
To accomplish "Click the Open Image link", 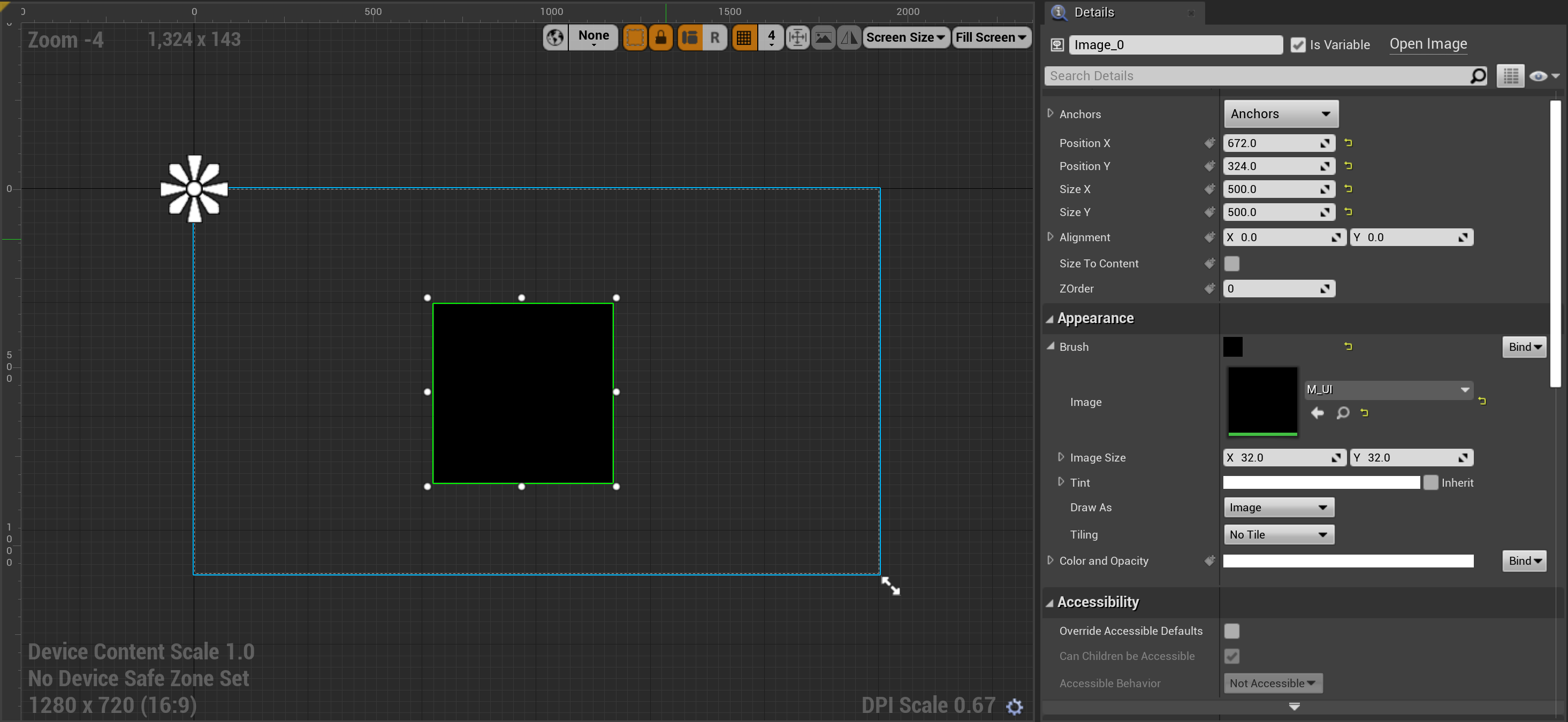I will [1427, 44].
